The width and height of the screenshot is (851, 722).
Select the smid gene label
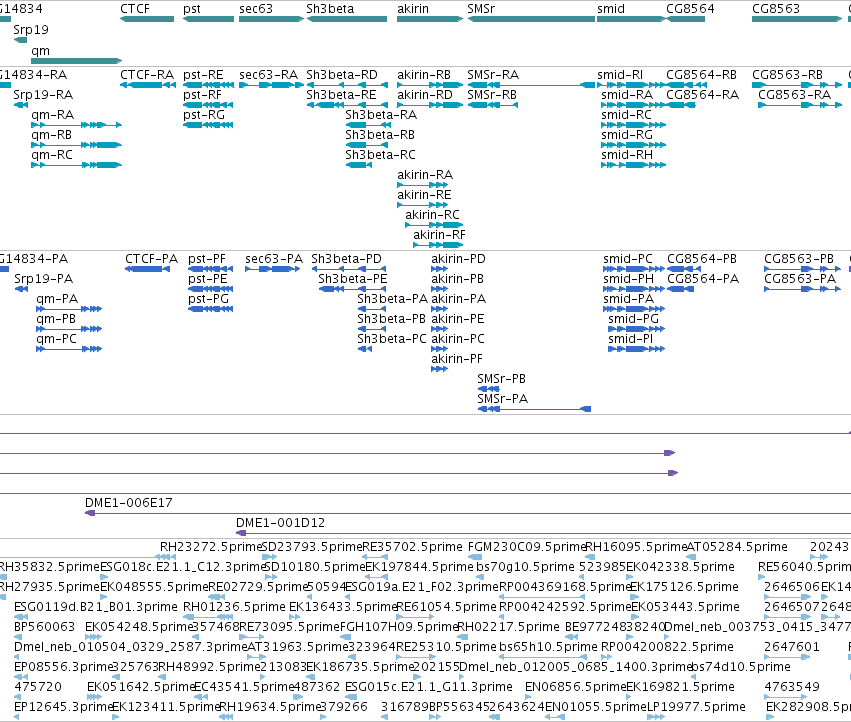(x=611, y=9)
